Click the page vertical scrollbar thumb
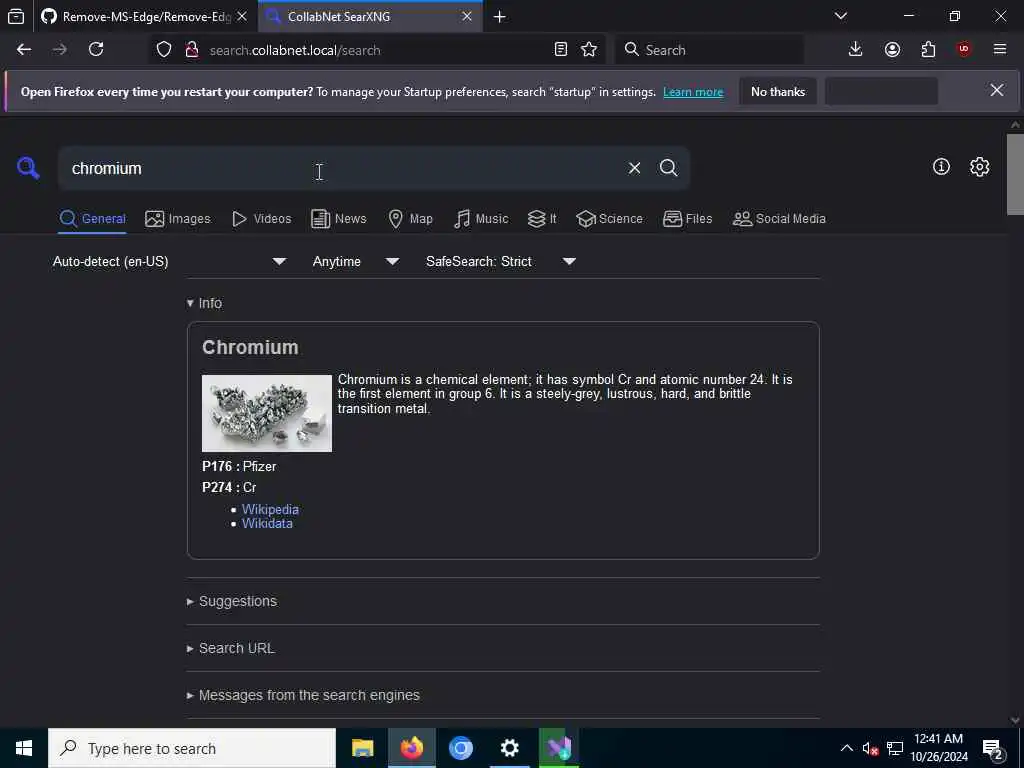This screenshot has width=1024, height=768. 1015,174
